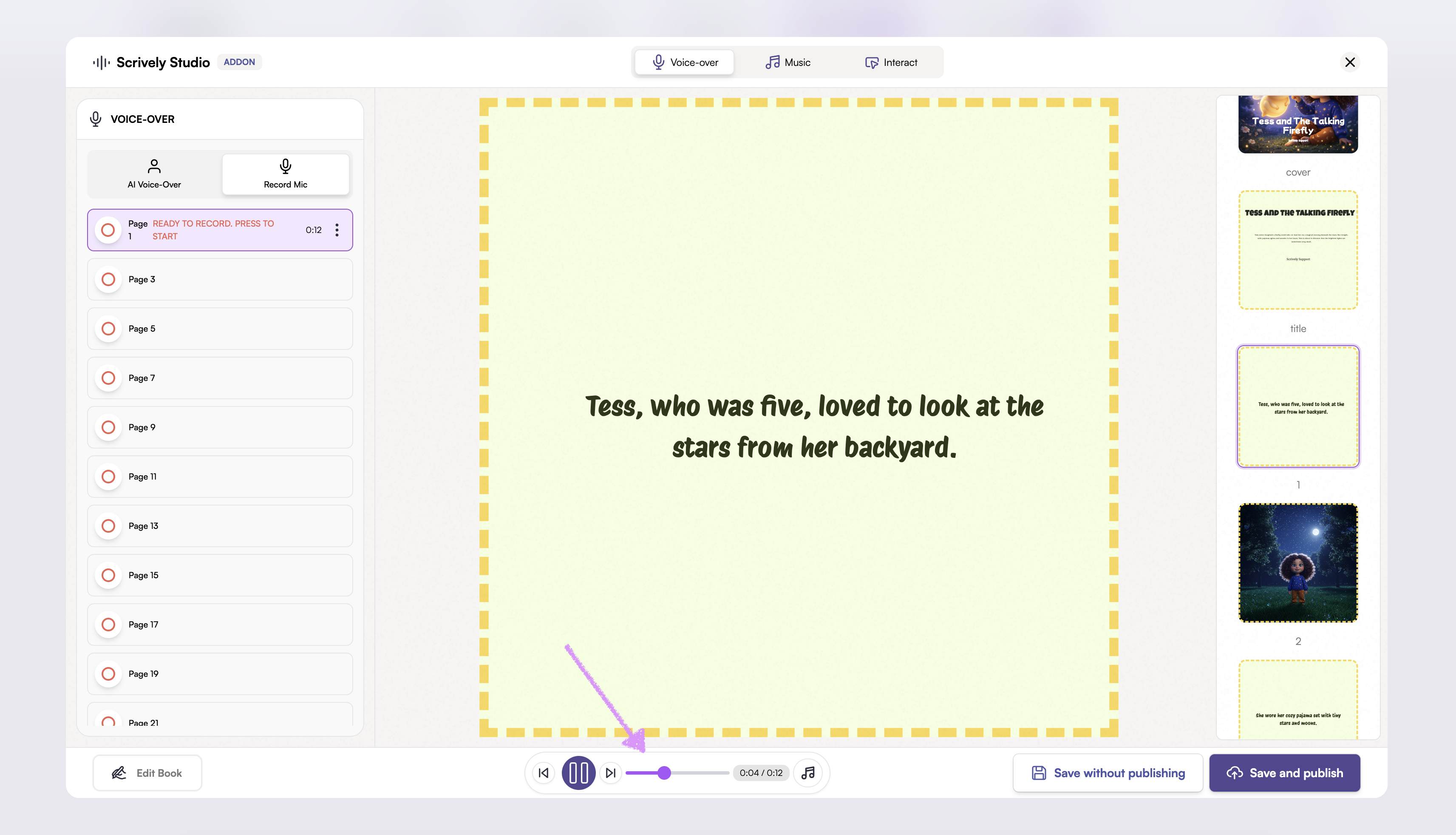Open the Interact tab
The width and height of the screenshot is (1456, 835).
pyautogui.click(x=891, y=62)
